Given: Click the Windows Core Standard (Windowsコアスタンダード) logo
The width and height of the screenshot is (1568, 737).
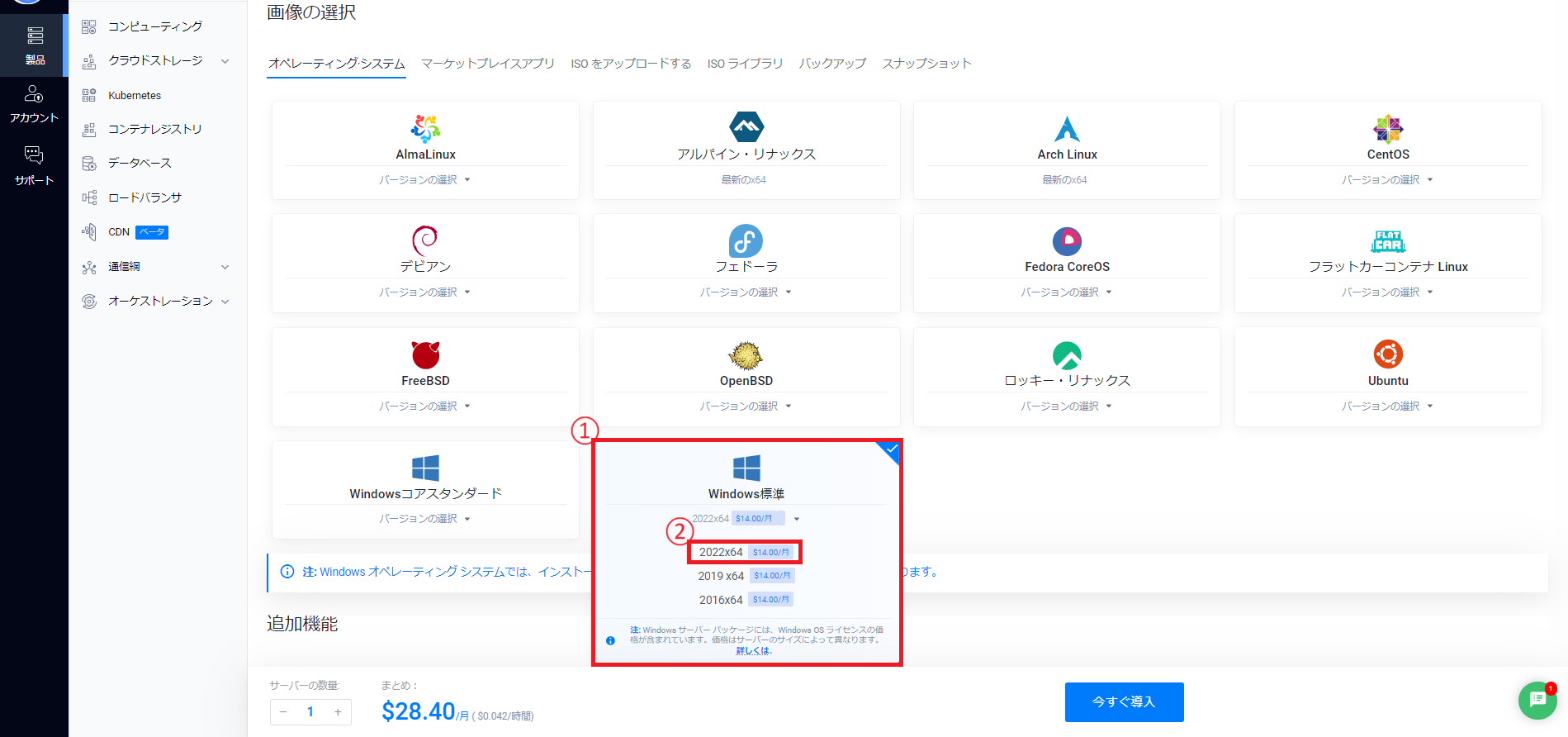Looking at the screenshot, I should coord(425,468).
